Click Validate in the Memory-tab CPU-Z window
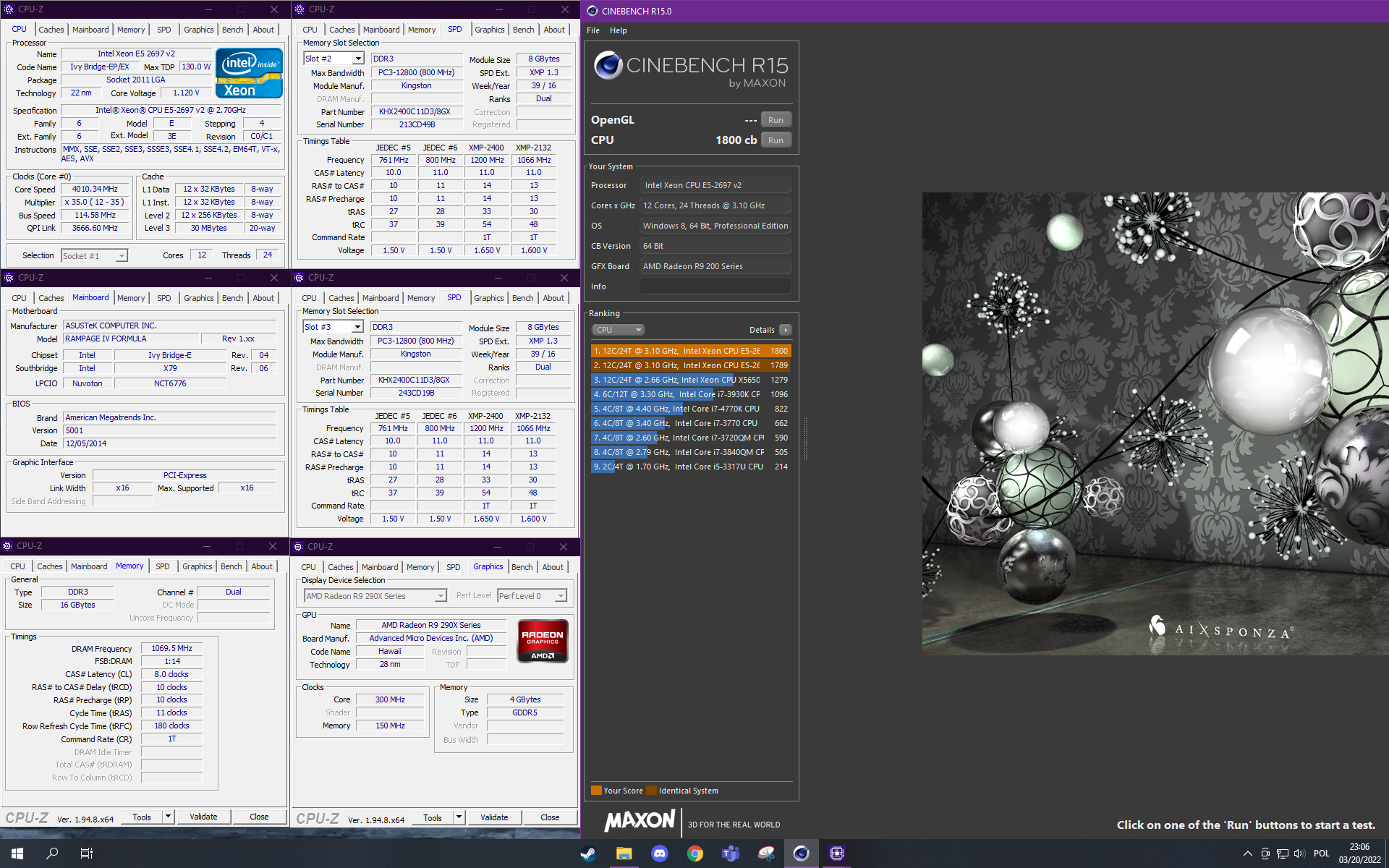This screenshot has width=1389, height=868. [x=203, y=817]
